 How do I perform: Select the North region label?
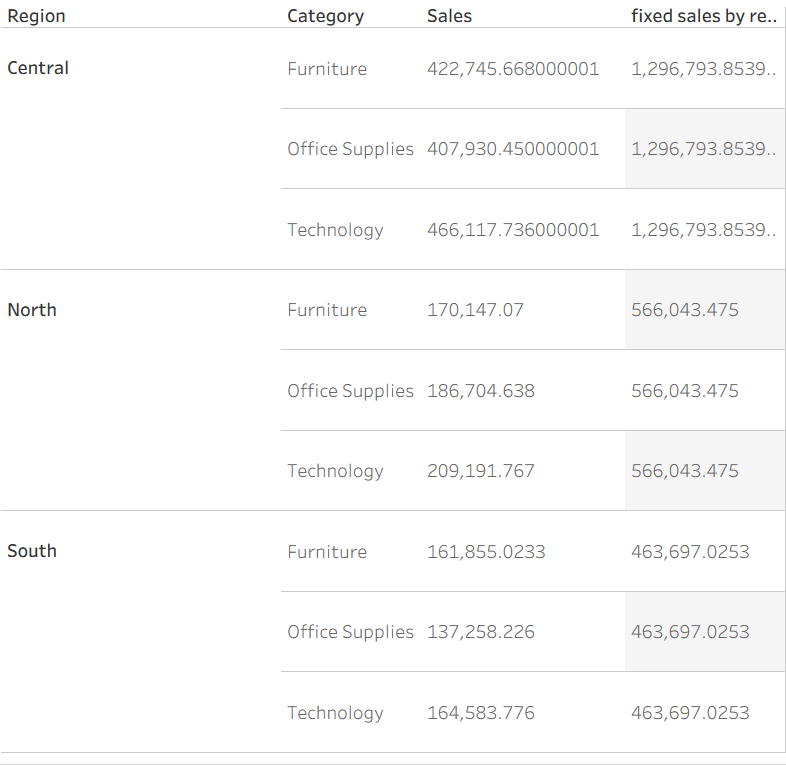pos(32,310)
